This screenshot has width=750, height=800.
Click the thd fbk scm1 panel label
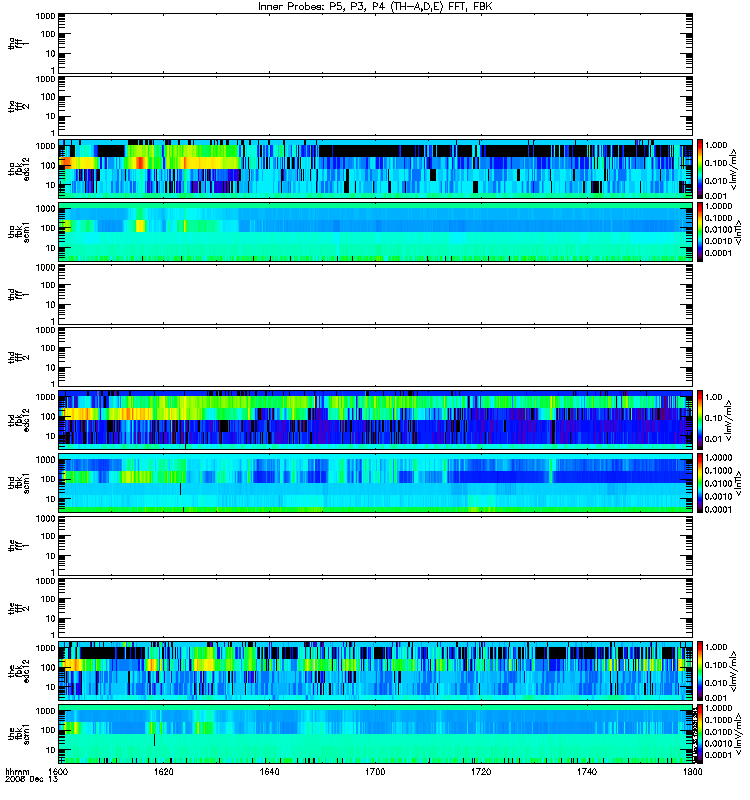pos(19,483)
